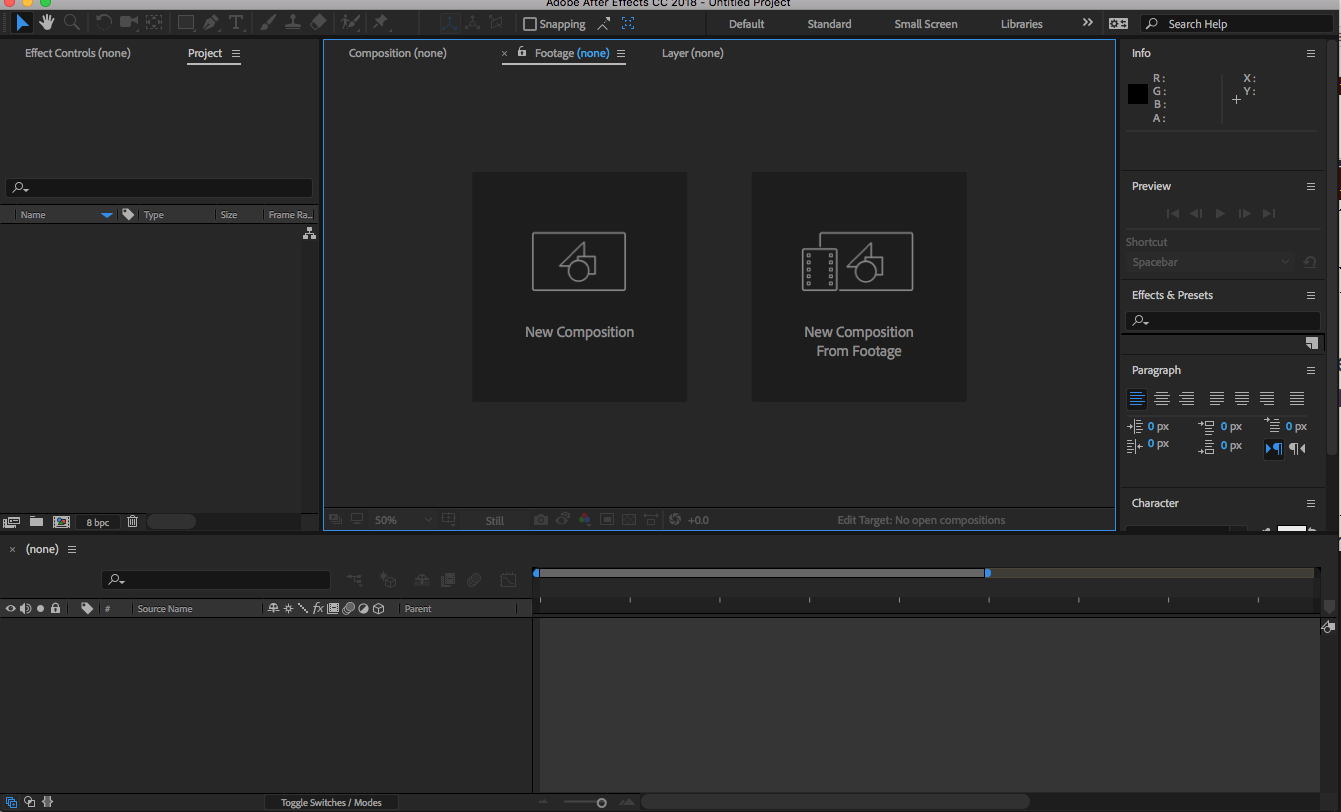Viewport: 1341px width, 812px height.
Task: Select the Type tool
Action: coord(236,22)
